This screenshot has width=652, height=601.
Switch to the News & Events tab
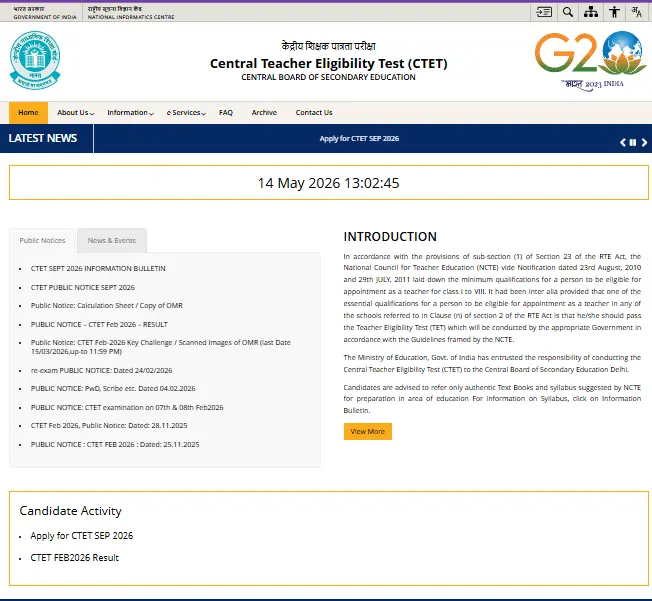tap(111, 240)
